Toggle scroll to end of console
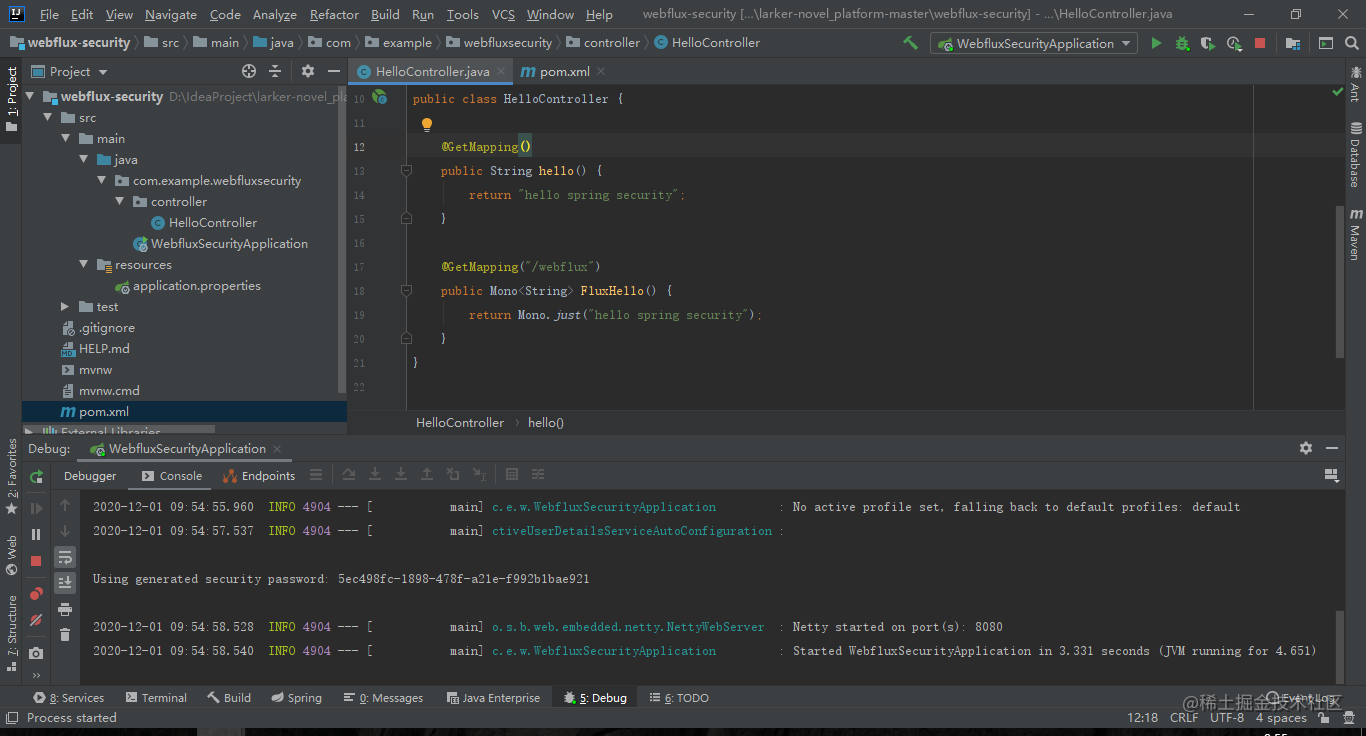 (65, 583)
